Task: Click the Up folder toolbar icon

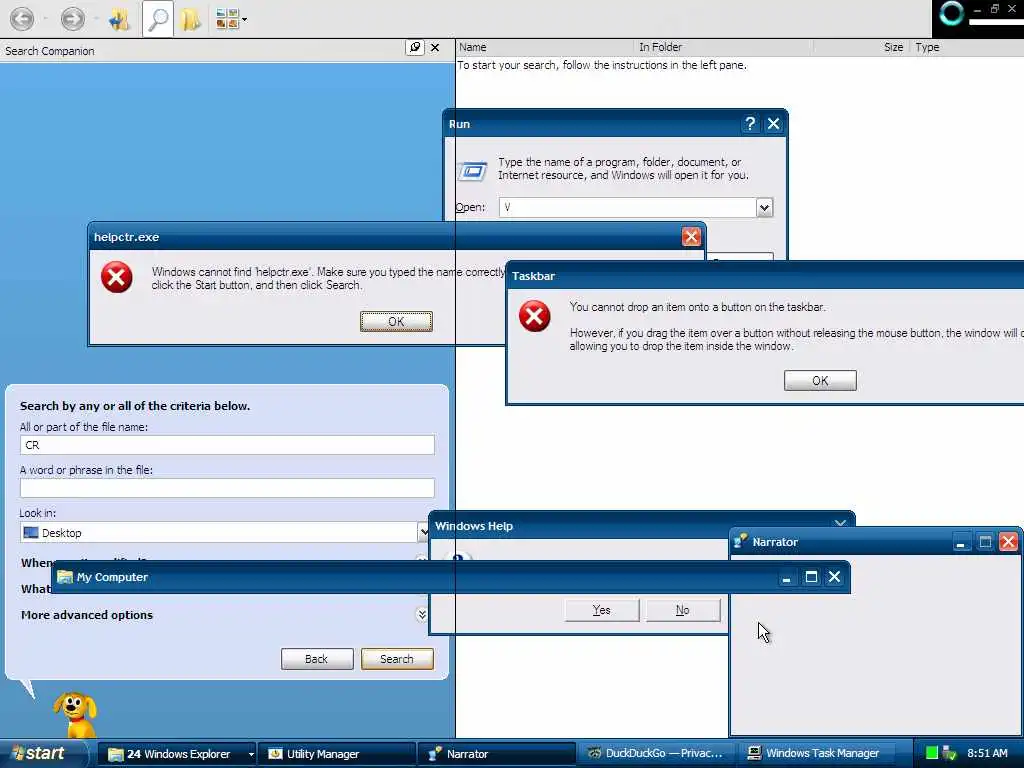Action: [x=120, y=20]
